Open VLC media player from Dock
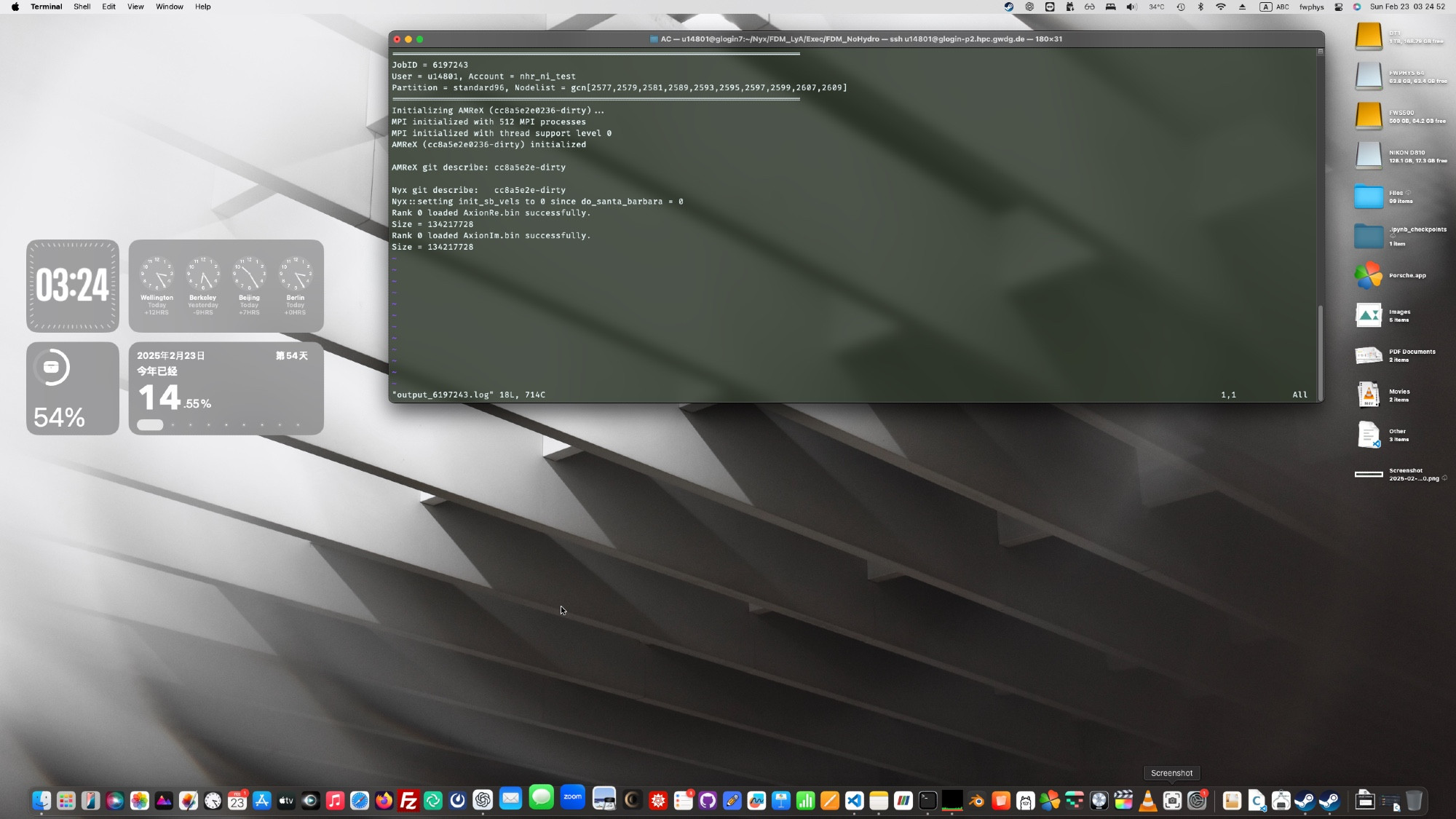Viewport: 1456px width, 819px height. click(x=1148, y=801)
